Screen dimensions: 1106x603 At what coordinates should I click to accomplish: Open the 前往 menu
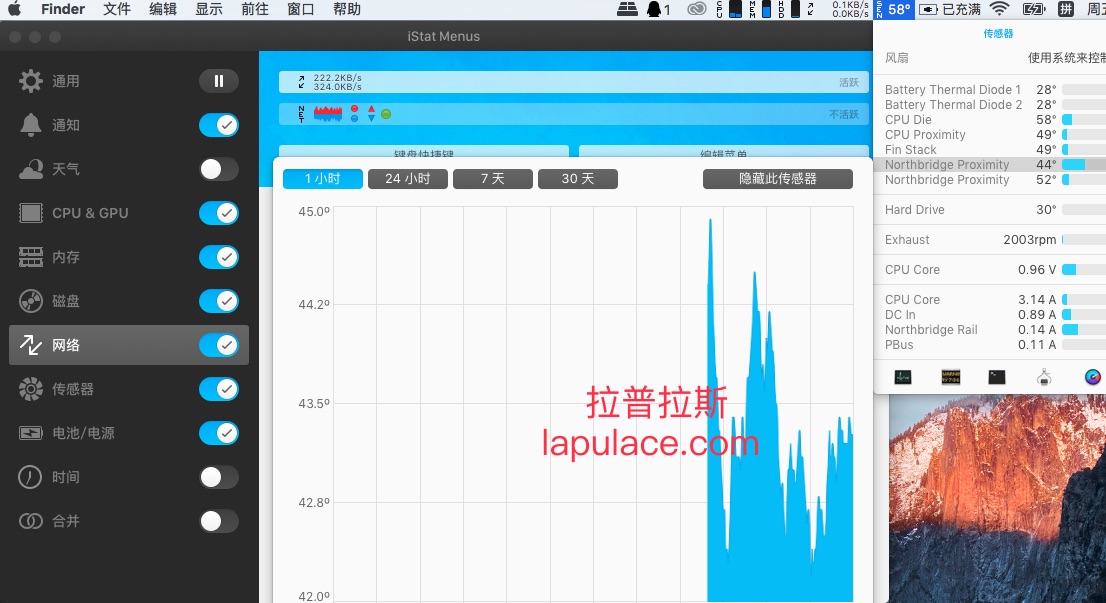tap(255, 9)
